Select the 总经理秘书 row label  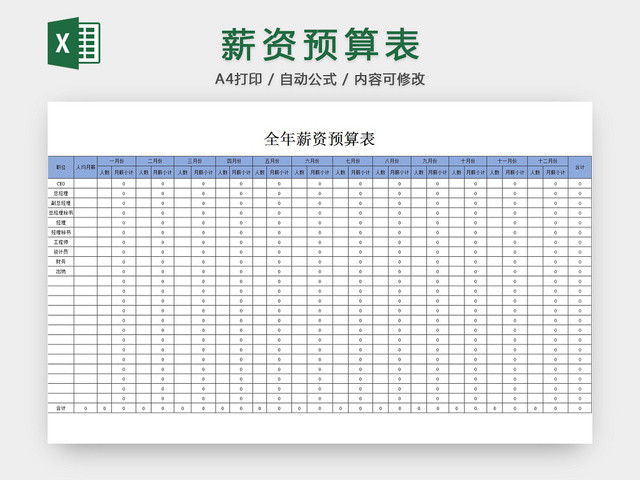click(61, 213)
